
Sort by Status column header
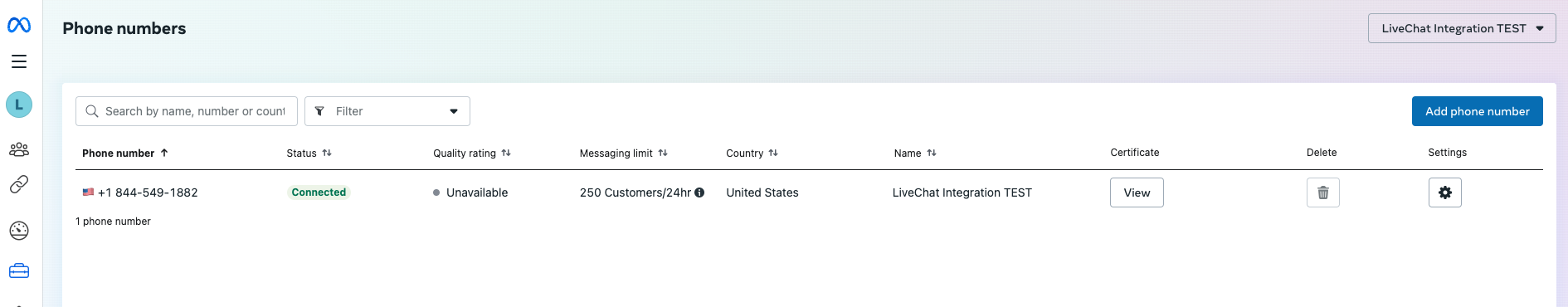(x=309, y=153)
